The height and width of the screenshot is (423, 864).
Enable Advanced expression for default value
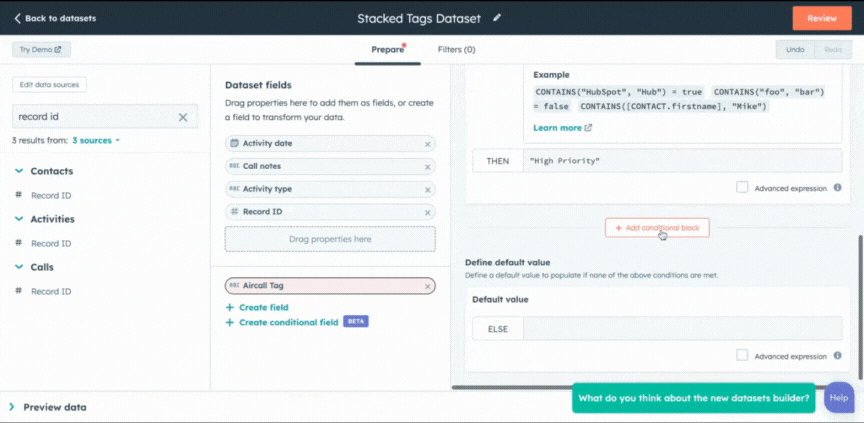742,355
